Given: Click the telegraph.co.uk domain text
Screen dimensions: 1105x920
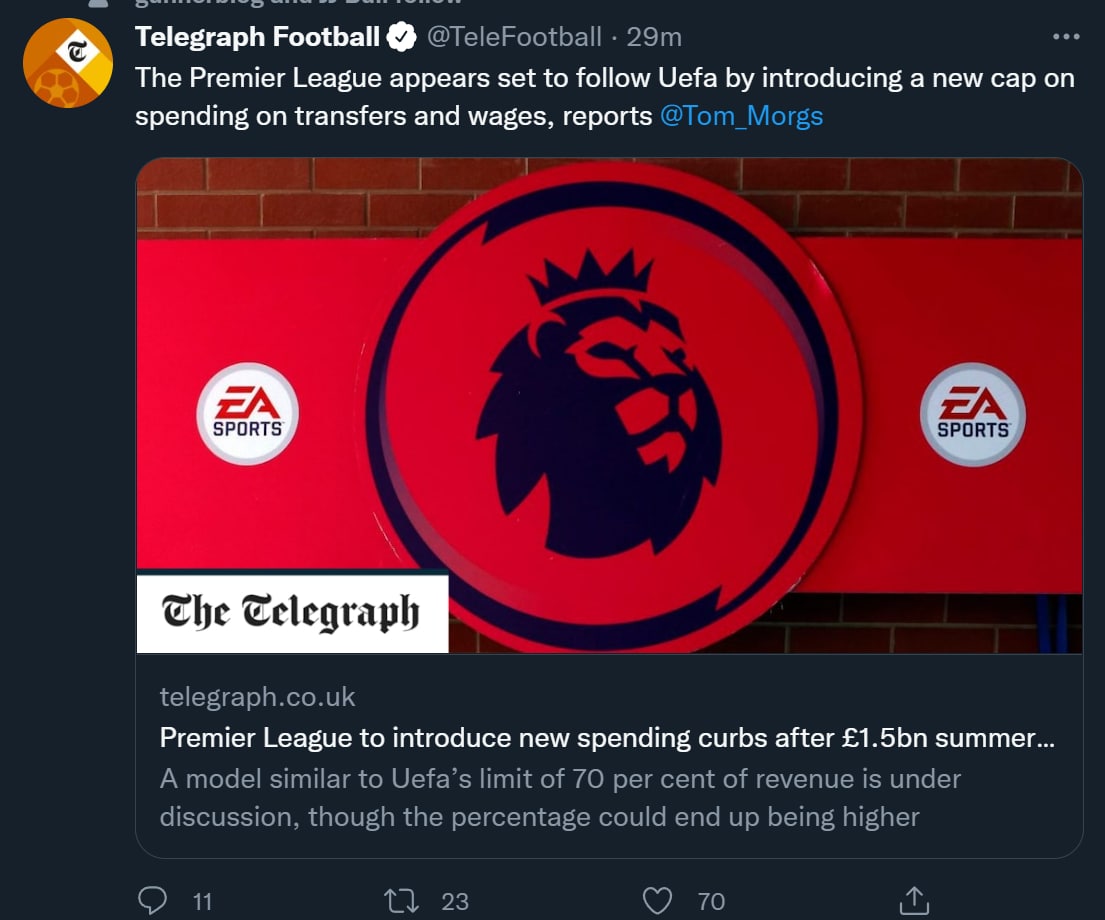Looking at the screenshot, I should pos(257,696).
